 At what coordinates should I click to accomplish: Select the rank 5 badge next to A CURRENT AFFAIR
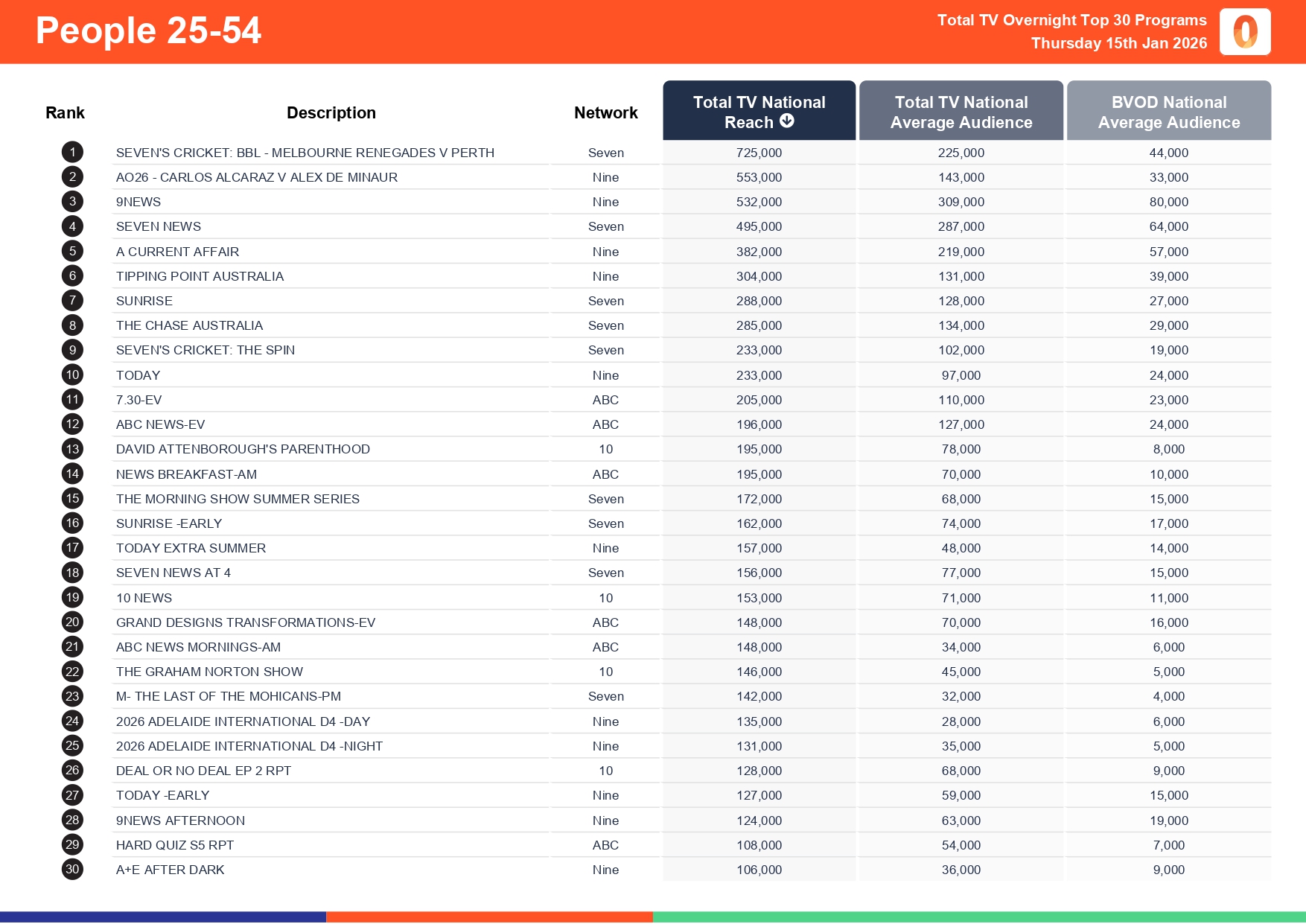pyautogui.click(x=71, y=251)
